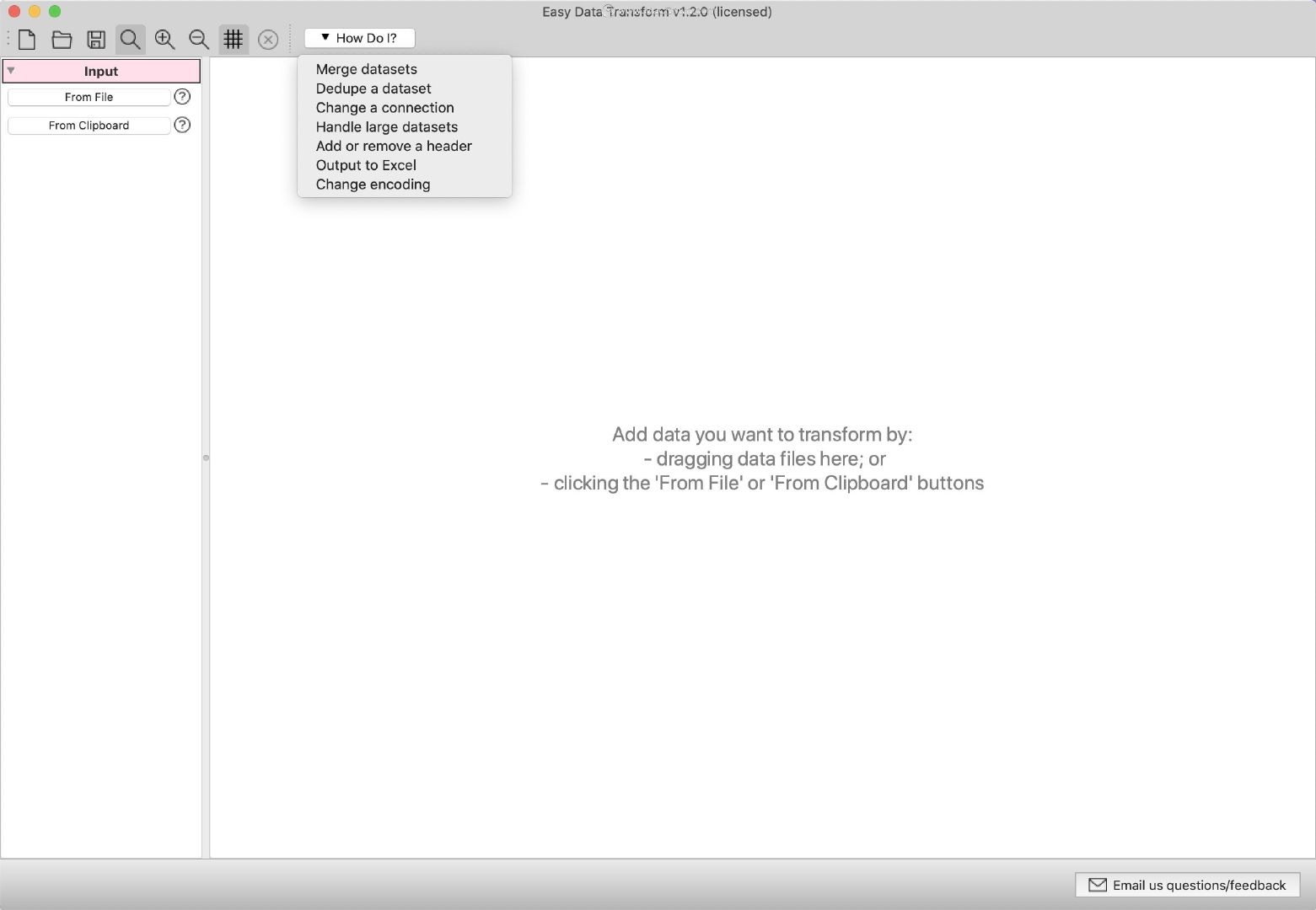Click the yellow minimize window button

[35, 11]
